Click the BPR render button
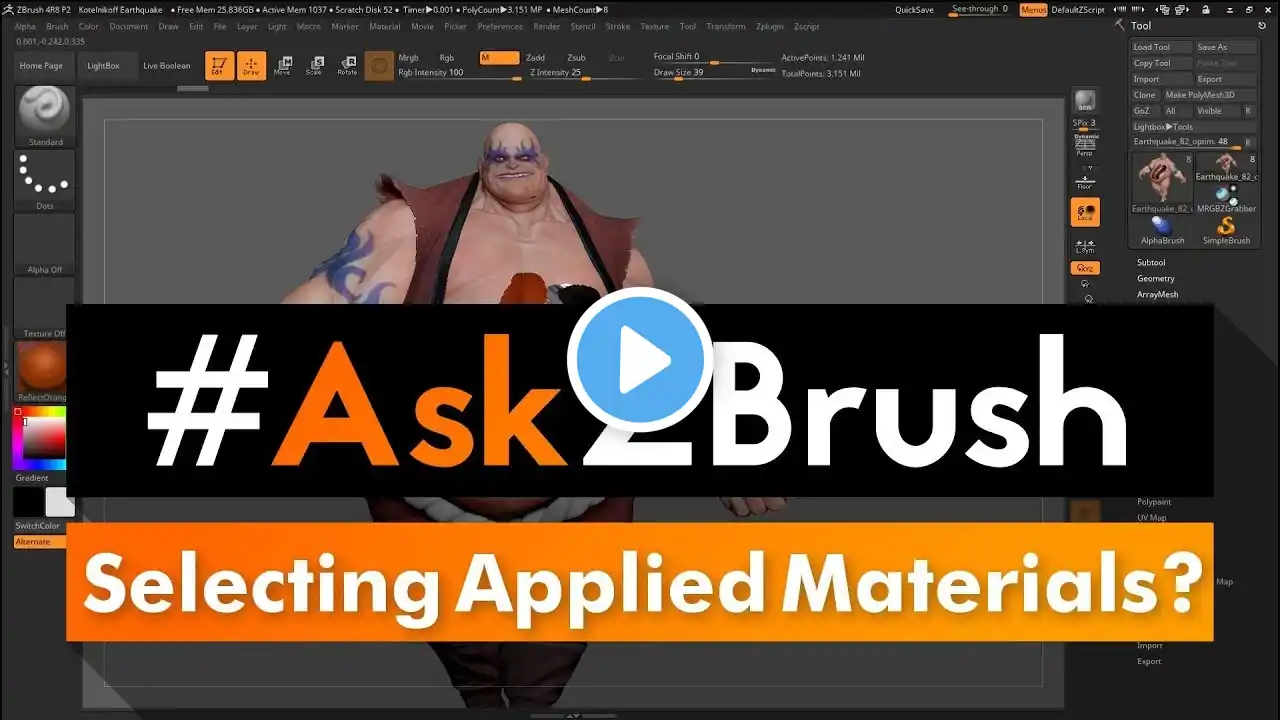1280x720 pixels. click(1084, 102)
